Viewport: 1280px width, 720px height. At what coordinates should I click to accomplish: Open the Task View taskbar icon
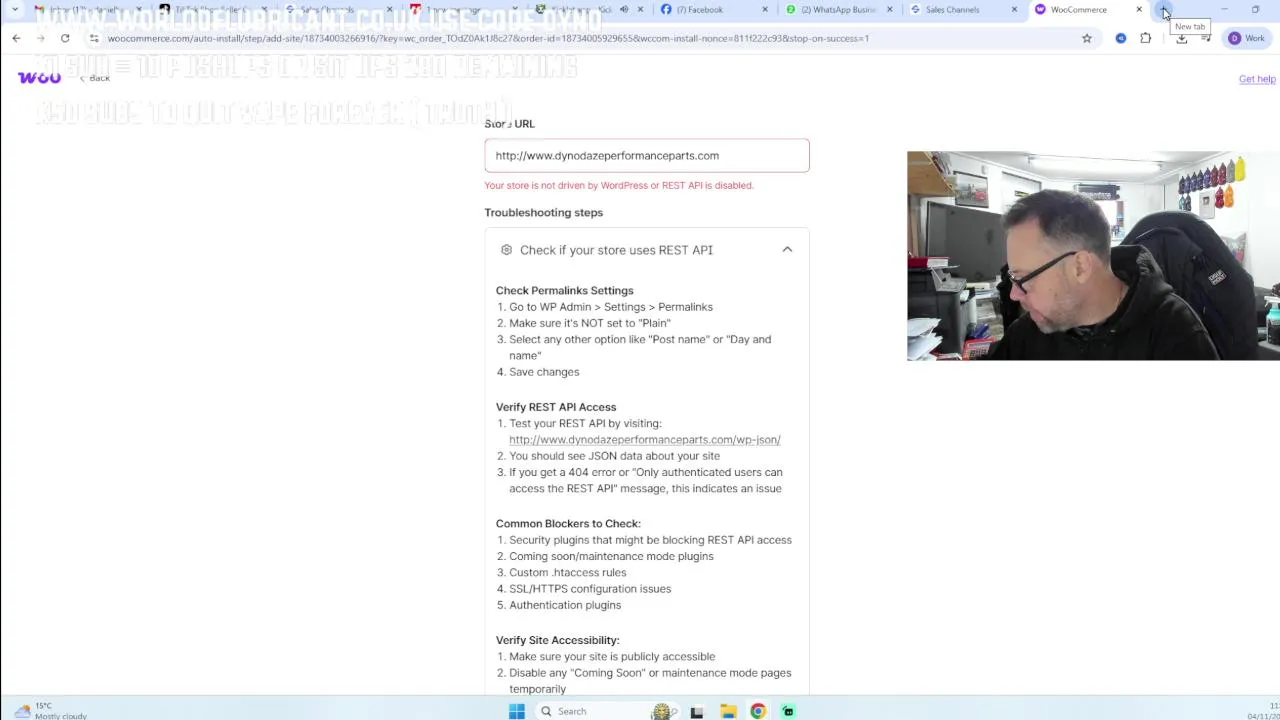coord(697,711)
